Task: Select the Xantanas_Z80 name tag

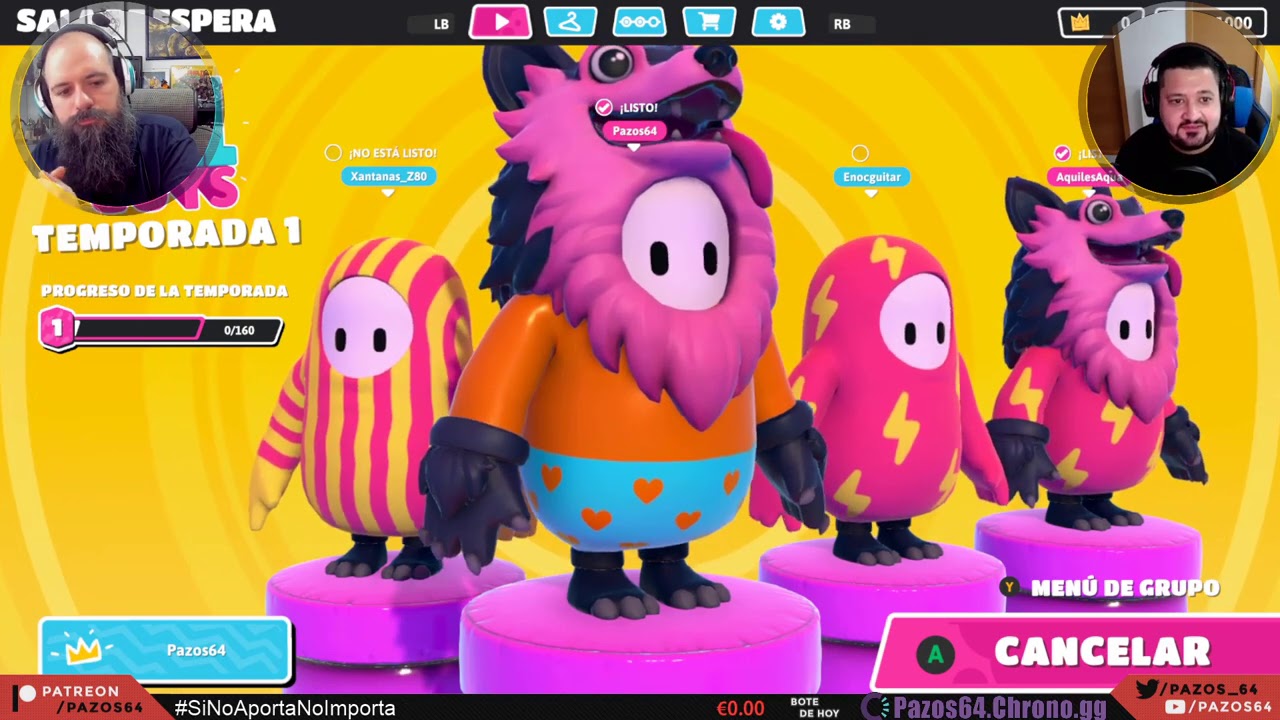Action: (389, 176)
